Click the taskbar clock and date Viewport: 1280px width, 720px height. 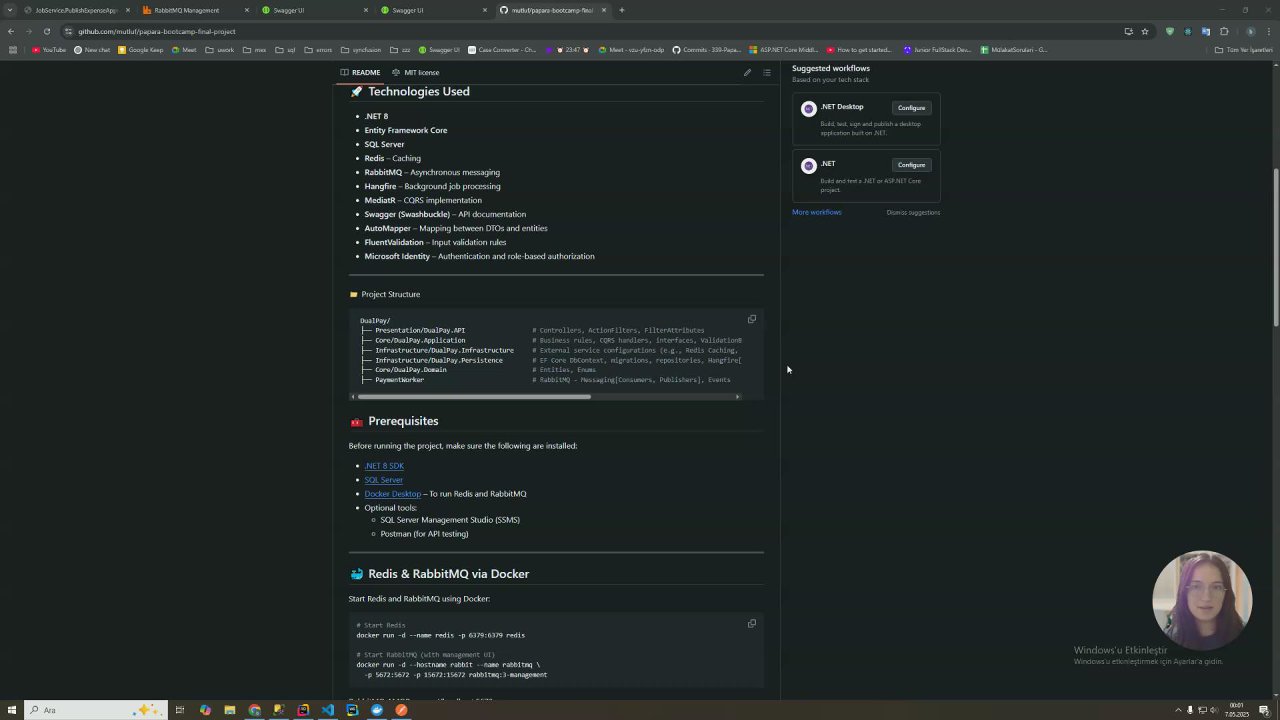pos(1237,710)
